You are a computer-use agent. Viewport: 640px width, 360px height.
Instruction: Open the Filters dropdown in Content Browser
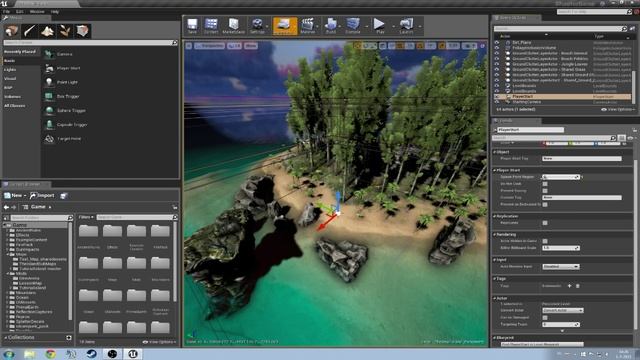point(86,218)
